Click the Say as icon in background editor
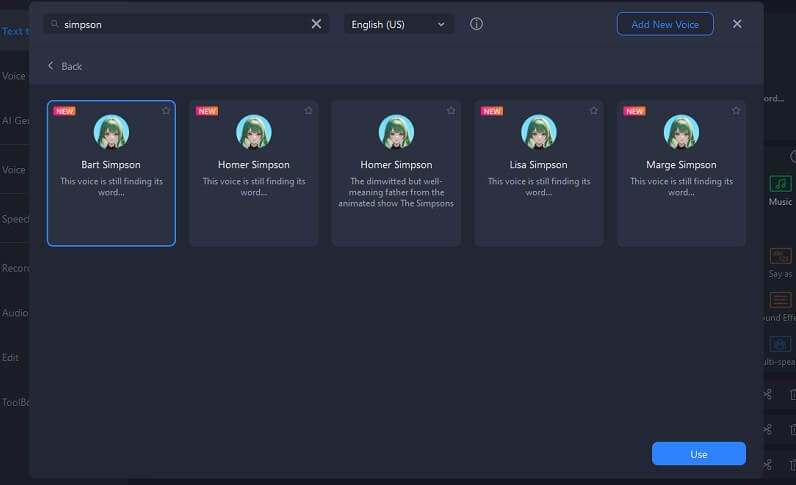Screen dimensions: 796x485 [x=780, y=256]
